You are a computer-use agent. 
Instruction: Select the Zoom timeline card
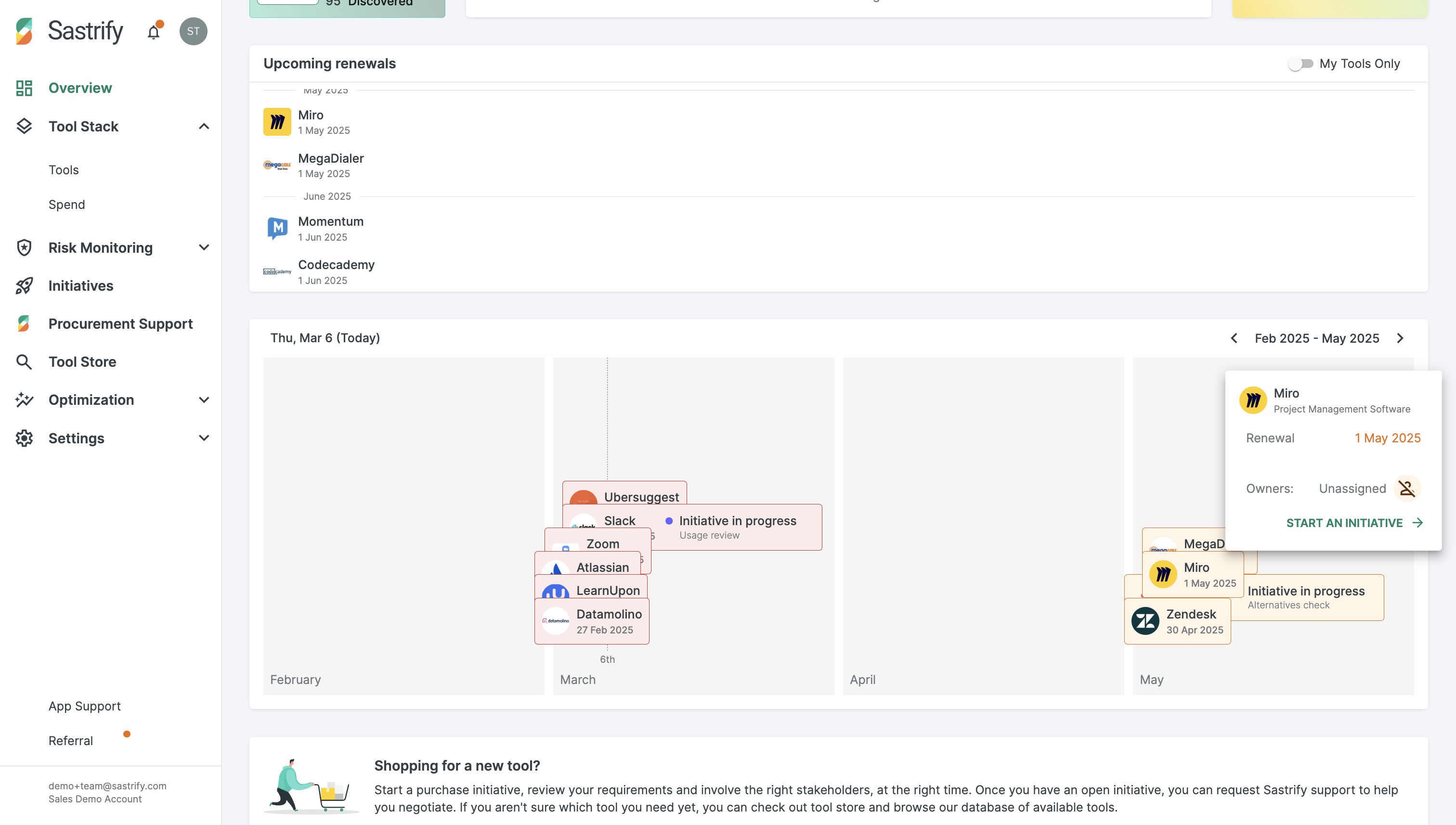(x=598, y=541)
